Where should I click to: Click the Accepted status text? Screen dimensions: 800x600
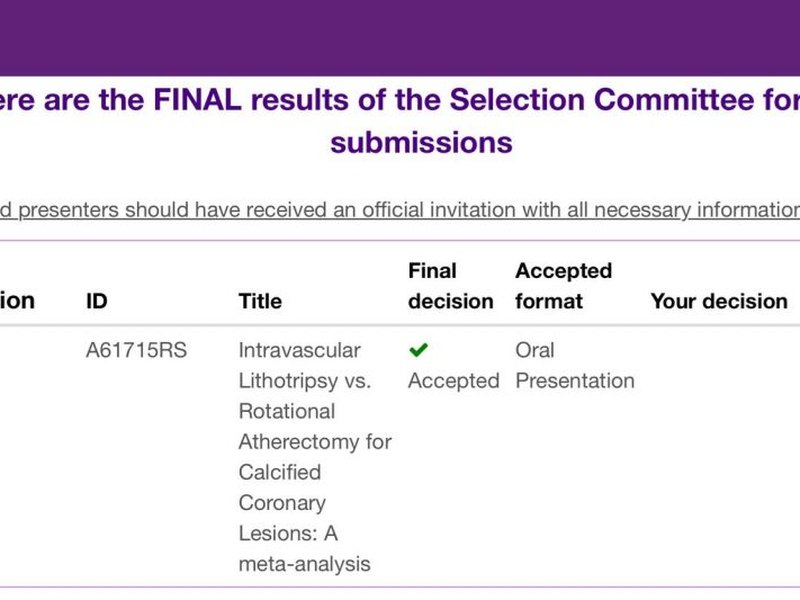(x=454, y=381)
